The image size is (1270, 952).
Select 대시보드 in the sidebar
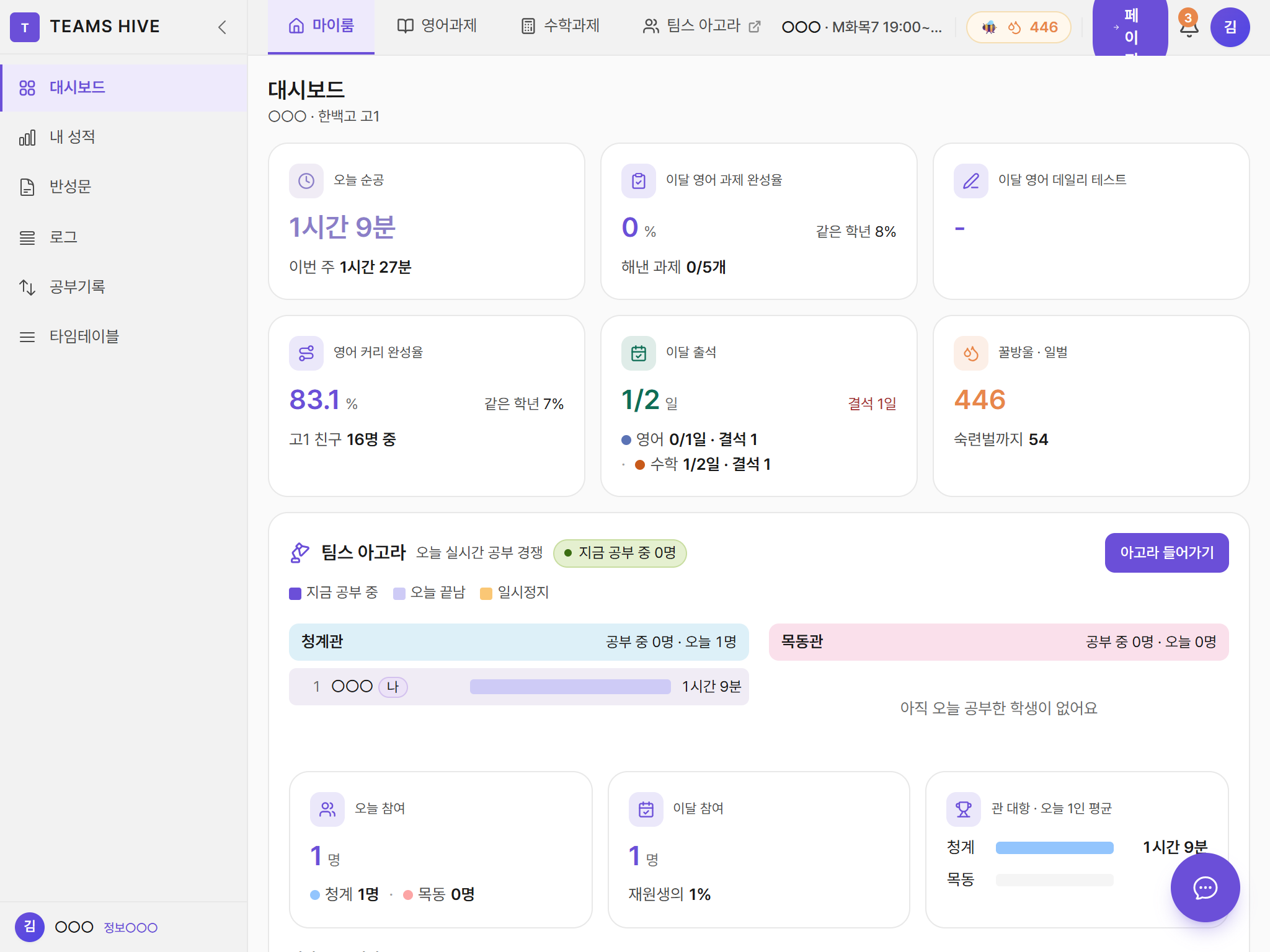(124, 88)
